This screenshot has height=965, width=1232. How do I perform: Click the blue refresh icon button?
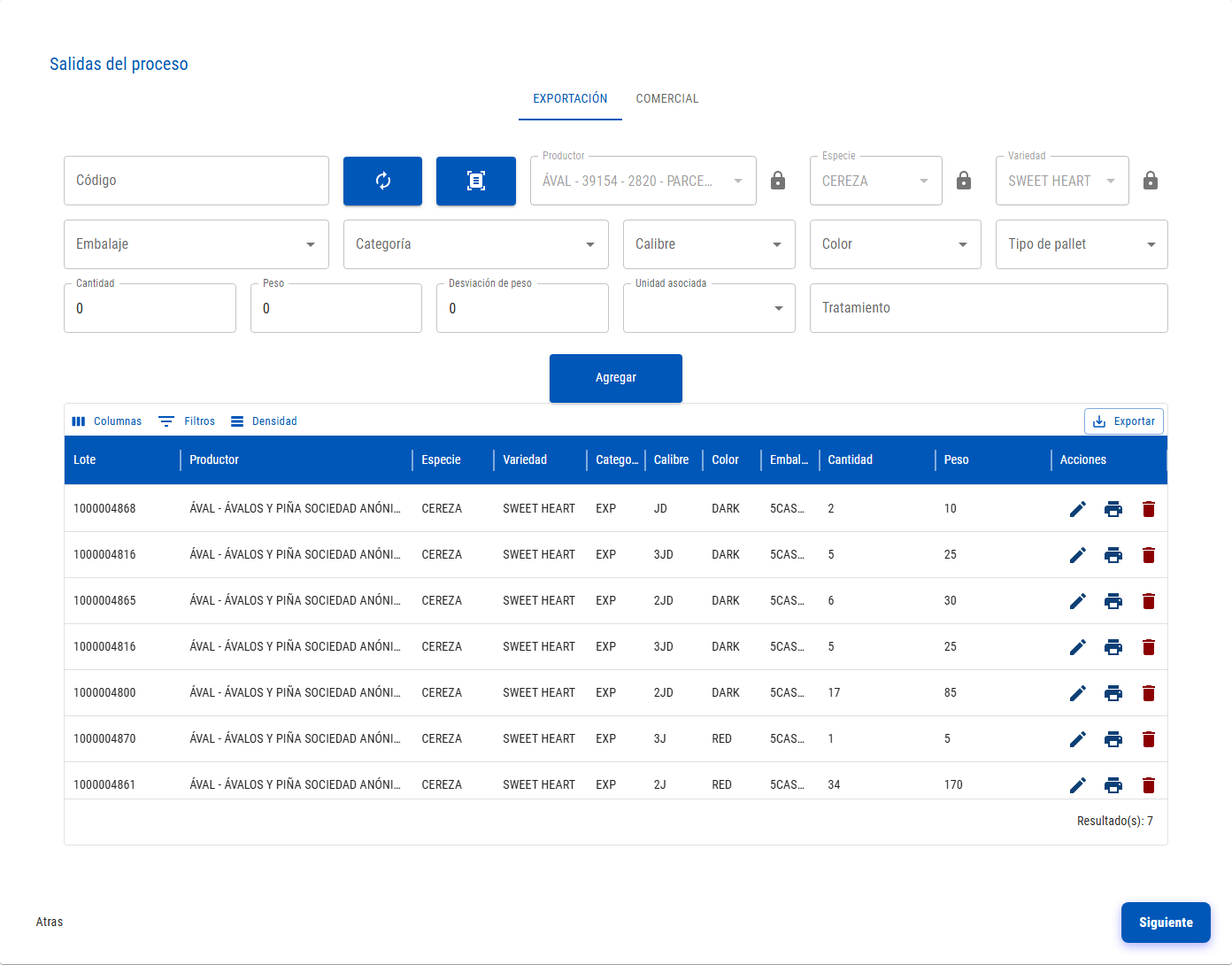382,181
